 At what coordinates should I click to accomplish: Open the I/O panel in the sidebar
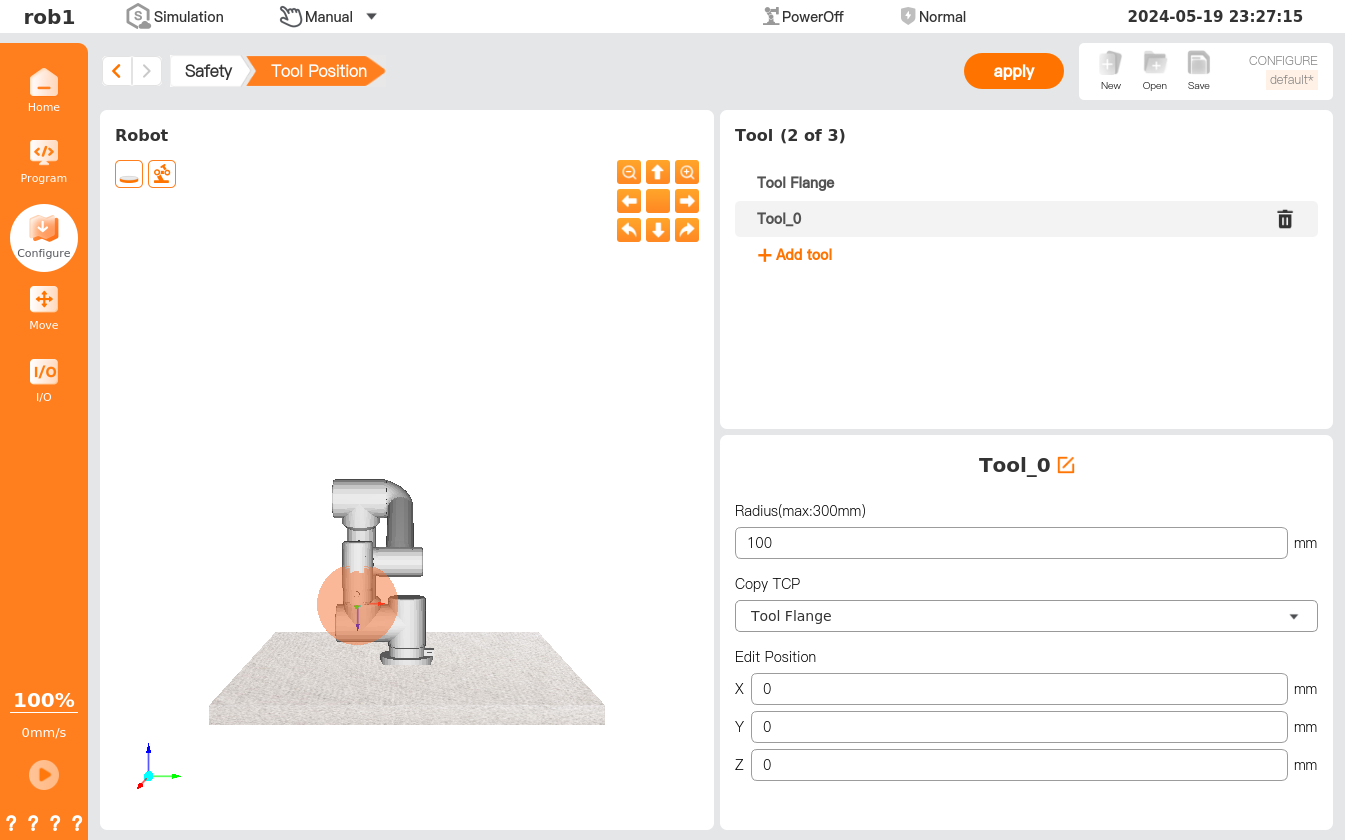[x=44, y=381]
